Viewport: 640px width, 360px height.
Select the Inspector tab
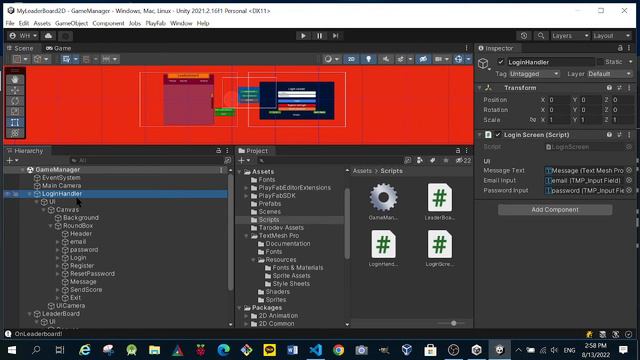pos(496,48)
